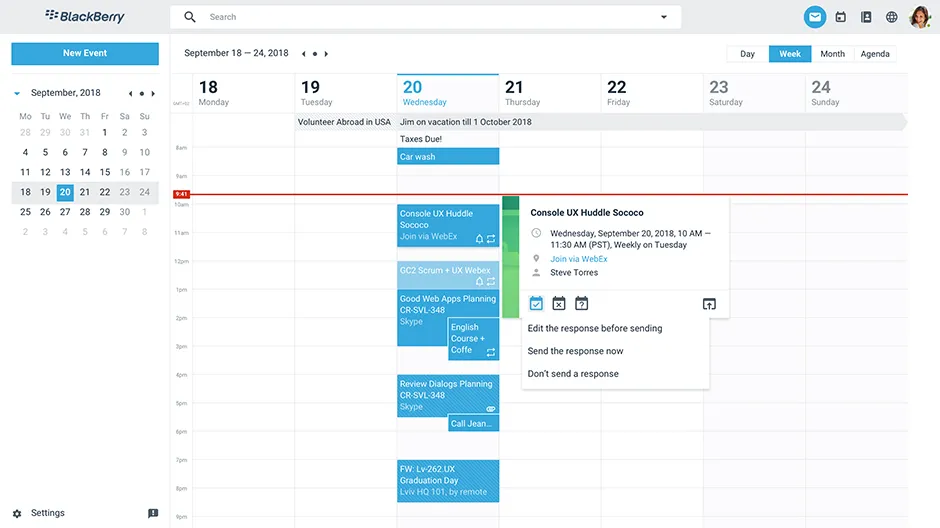Switch to Month view
Screen dimensions: 940x528
point(832,54)
